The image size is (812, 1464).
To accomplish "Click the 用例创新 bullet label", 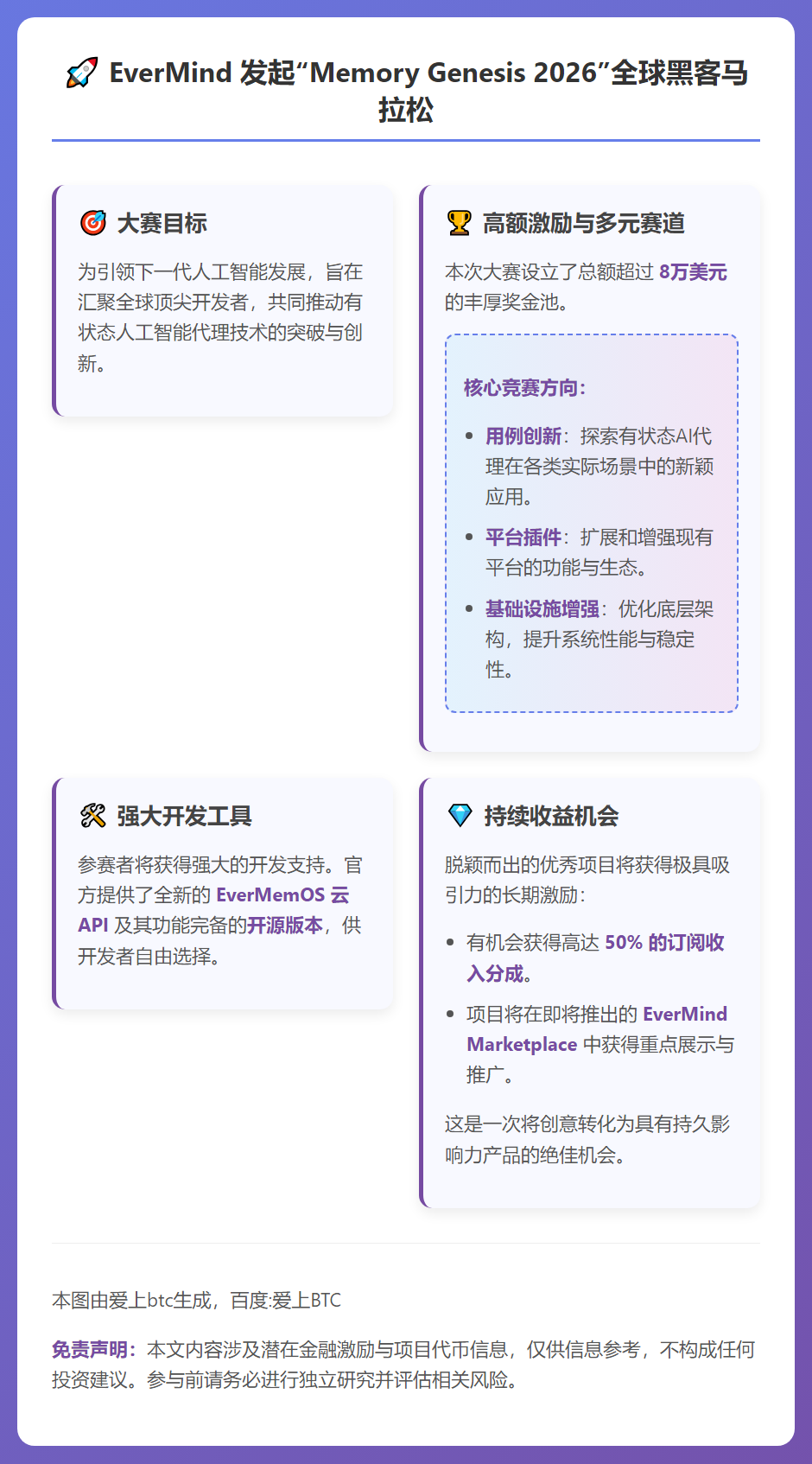I will 523,436.
